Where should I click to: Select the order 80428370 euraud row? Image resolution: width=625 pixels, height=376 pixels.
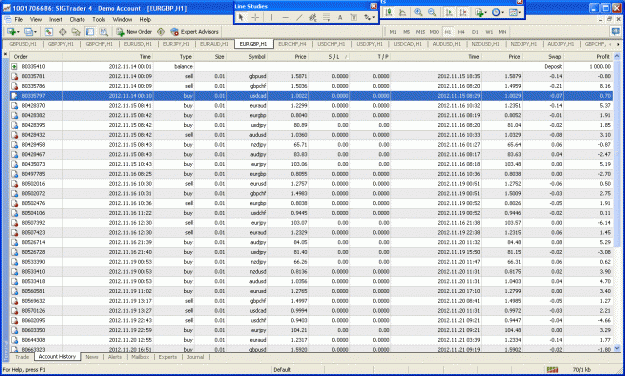coord(311,106)
